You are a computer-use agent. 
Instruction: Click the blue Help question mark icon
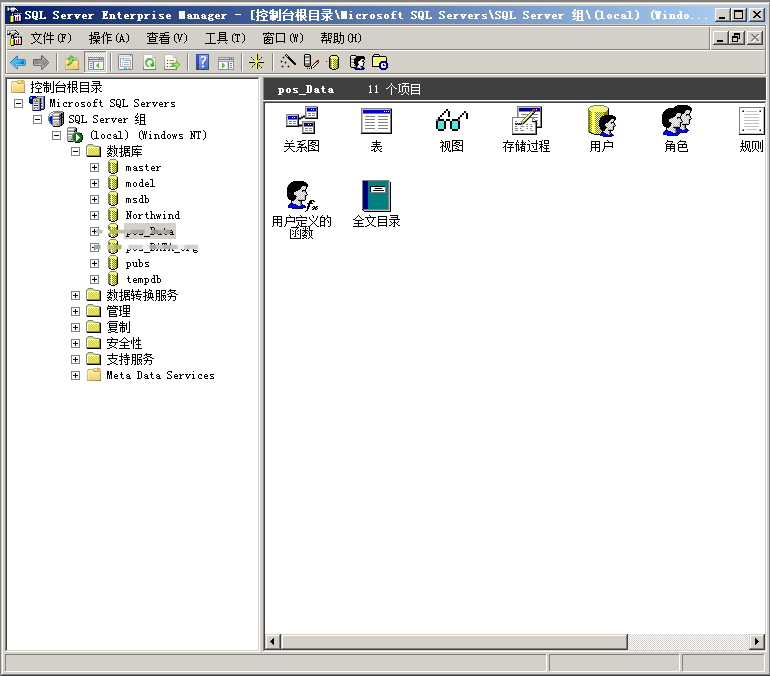[x=202, y=62]
